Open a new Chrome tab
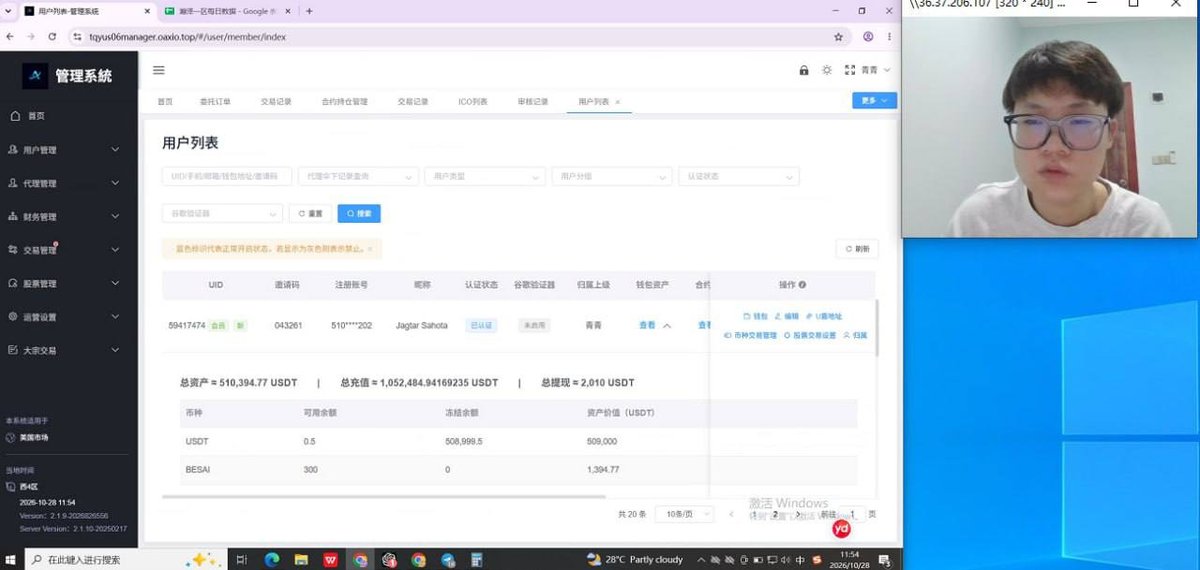 309,11
